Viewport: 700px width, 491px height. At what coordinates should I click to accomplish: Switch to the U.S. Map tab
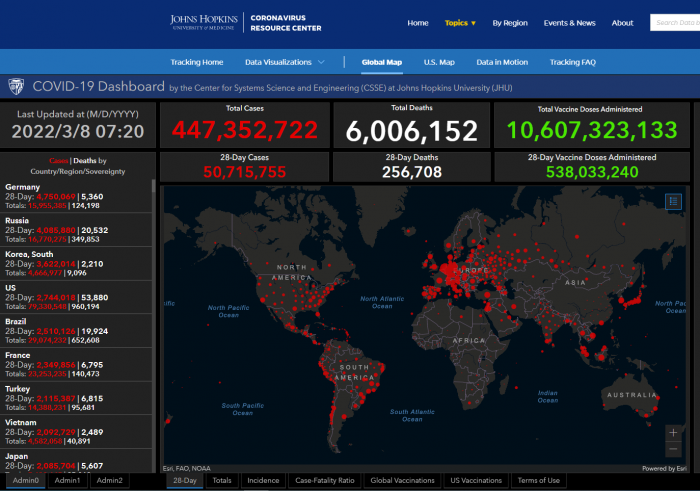[439, 62]
